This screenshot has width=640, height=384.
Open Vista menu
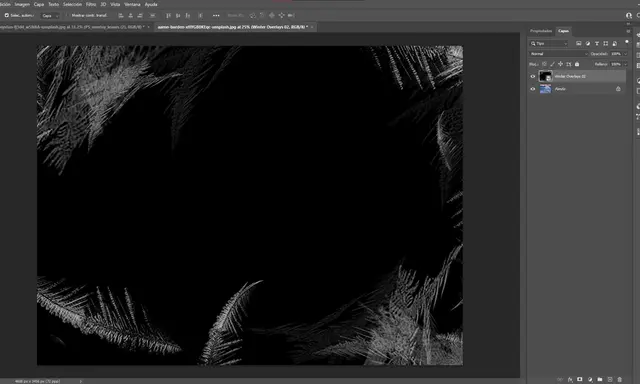pyautogui.click(x=115, y=4)
